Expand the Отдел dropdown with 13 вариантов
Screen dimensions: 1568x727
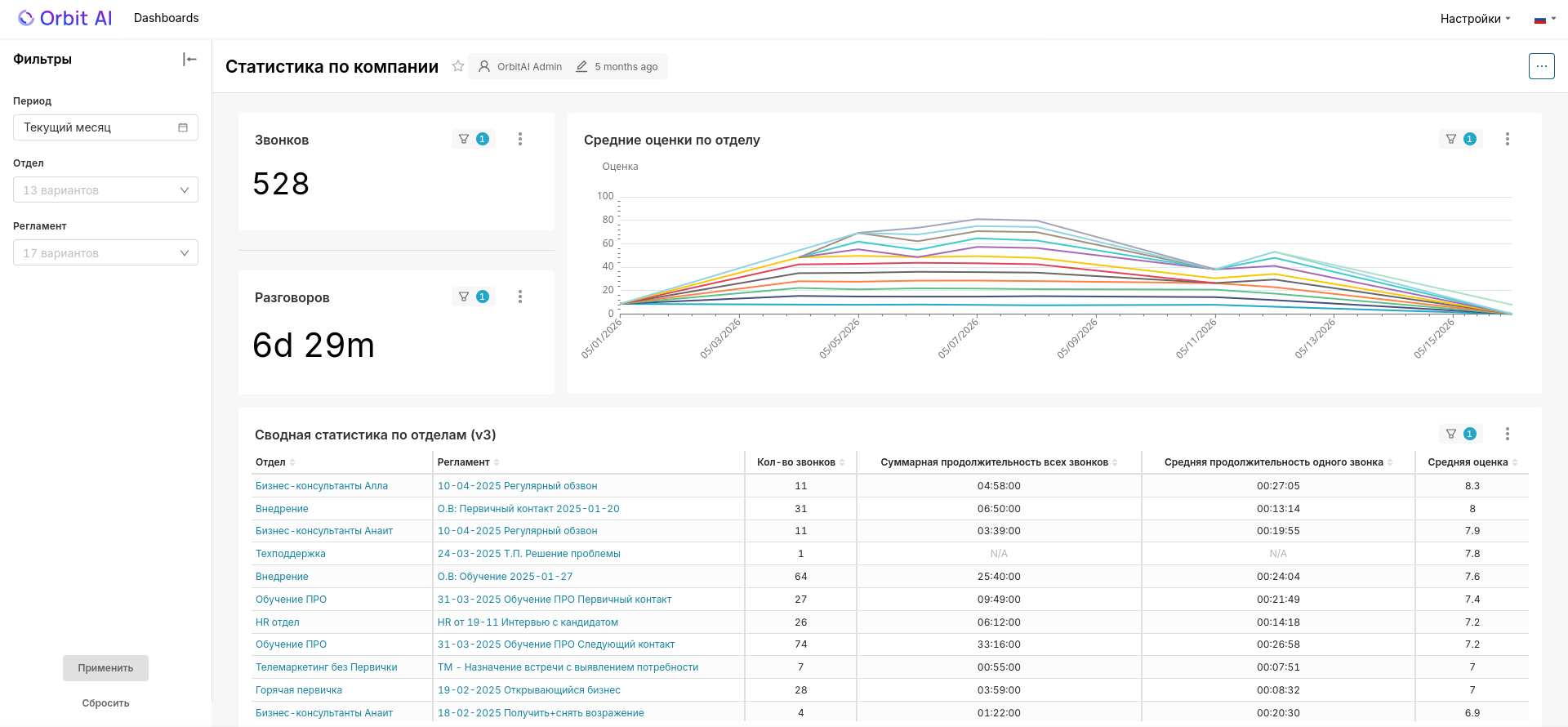(105, 190)
